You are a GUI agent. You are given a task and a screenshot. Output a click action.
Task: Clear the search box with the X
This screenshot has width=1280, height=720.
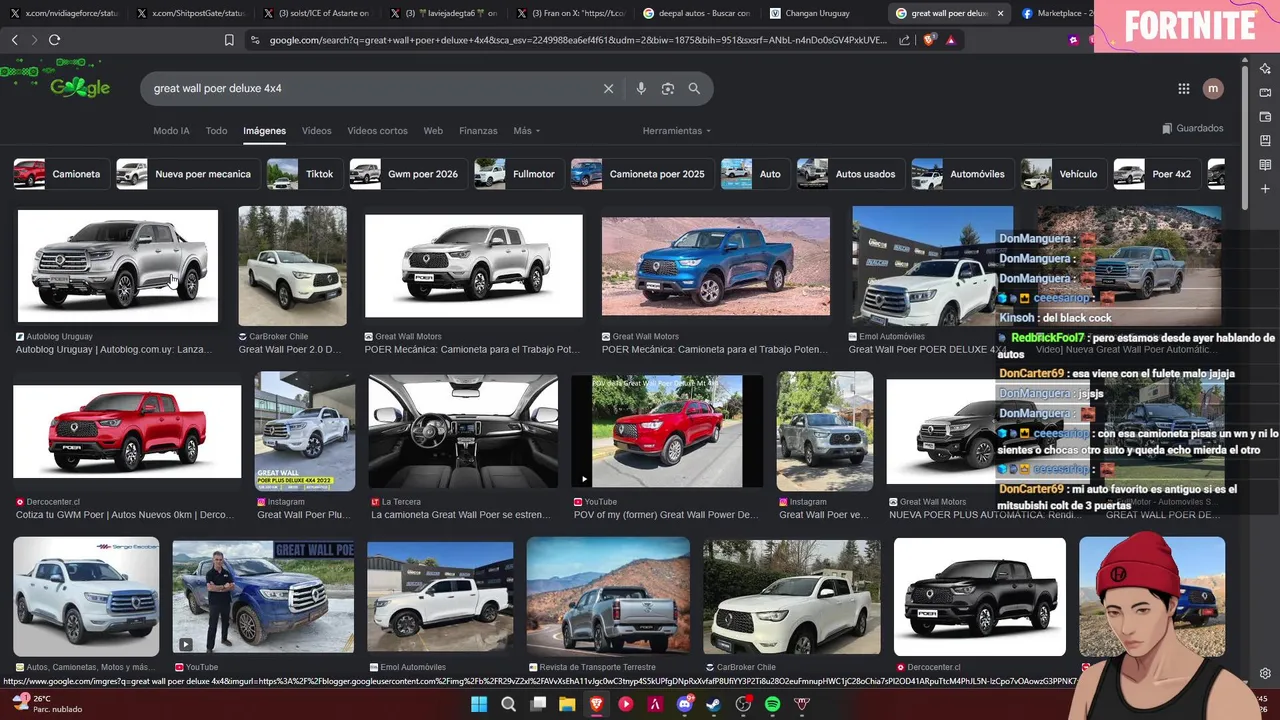point(608,88)
